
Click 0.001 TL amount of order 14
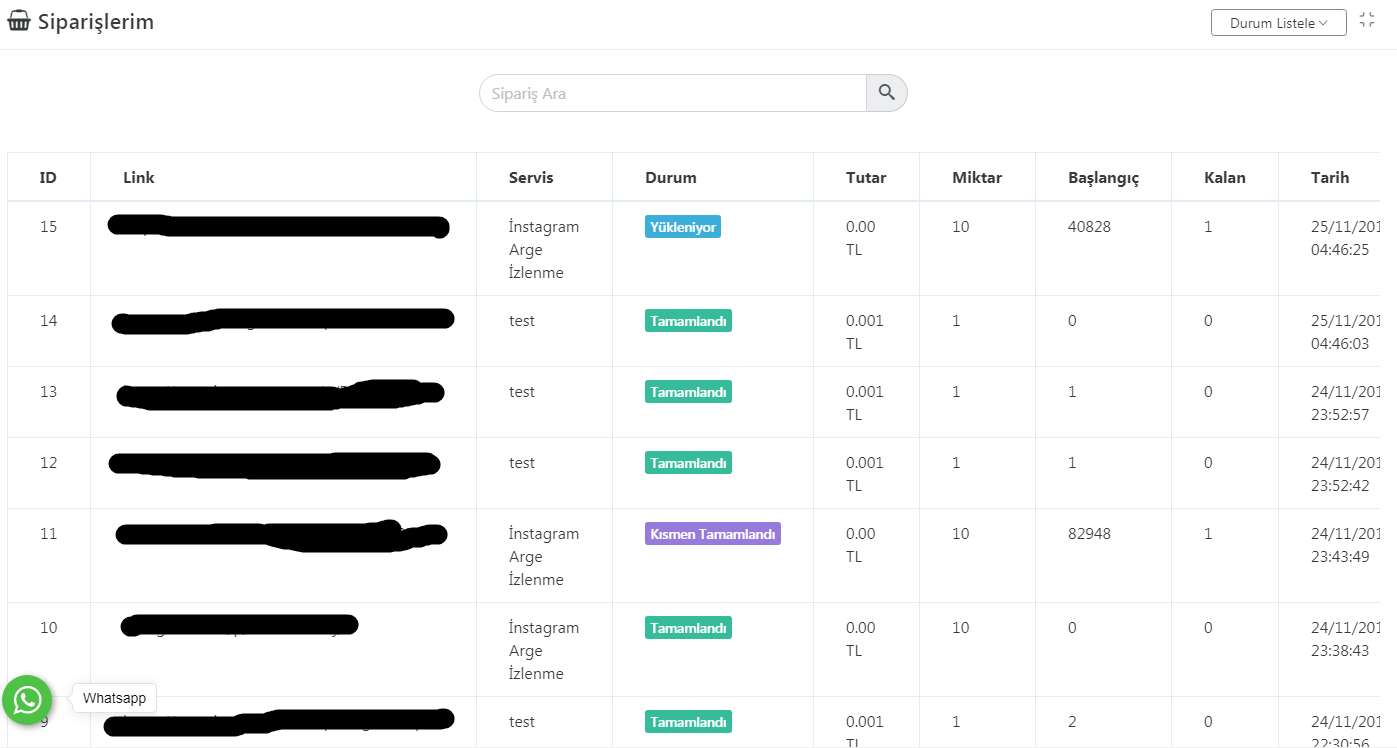(x=865, y=332)
